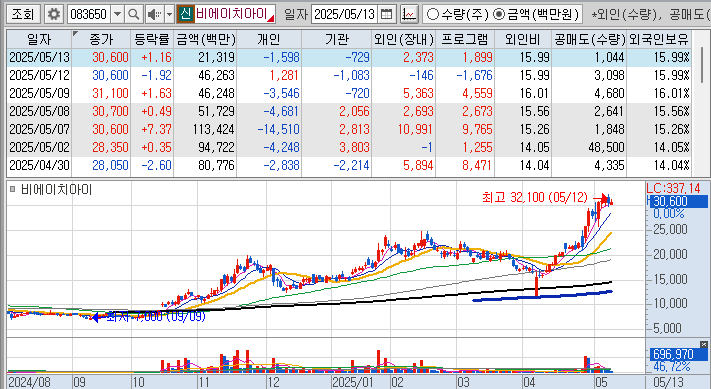The width and height of the screenshot is (711, 389).
Task: Select the 2025/05/07 date row cell
Action: [39, 130]
